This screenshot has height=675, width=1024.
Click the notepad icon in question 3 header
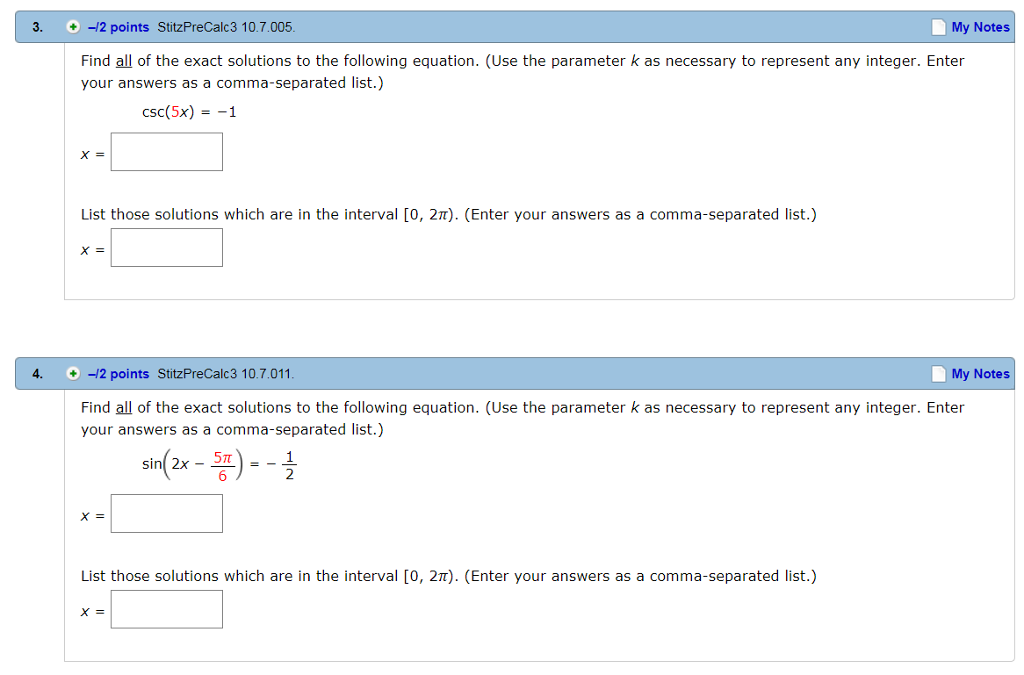click(938, 27)
